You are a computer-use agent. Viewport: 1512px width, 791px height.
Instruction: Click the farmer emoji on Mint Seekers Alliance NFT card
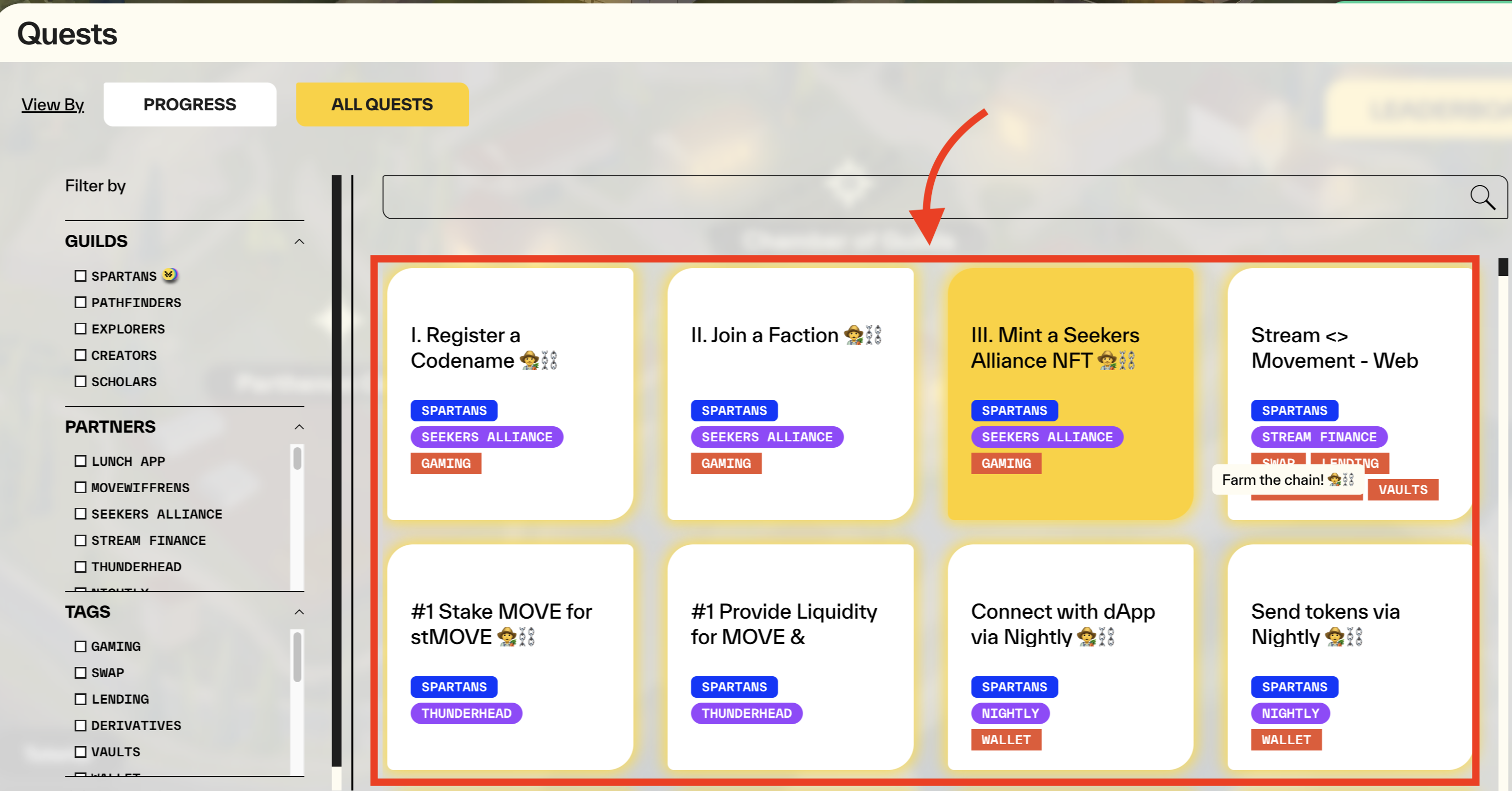[x=1107, y=360]
